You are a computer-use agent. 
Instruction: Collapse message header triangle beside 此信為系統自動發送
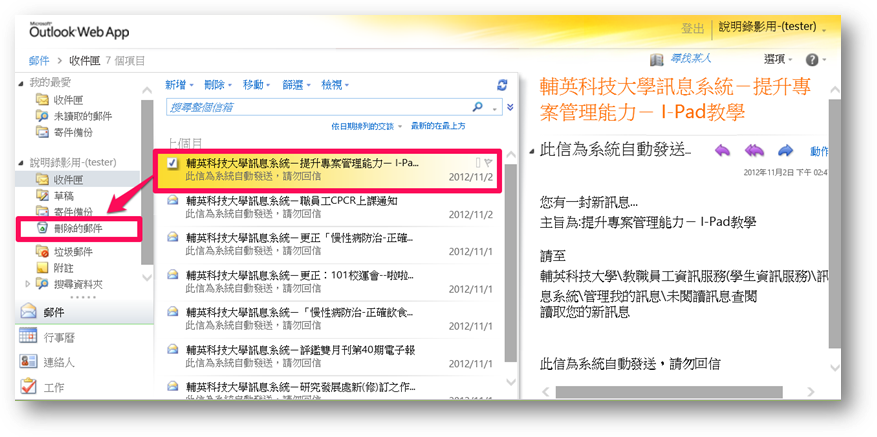[x=532, y=152]
